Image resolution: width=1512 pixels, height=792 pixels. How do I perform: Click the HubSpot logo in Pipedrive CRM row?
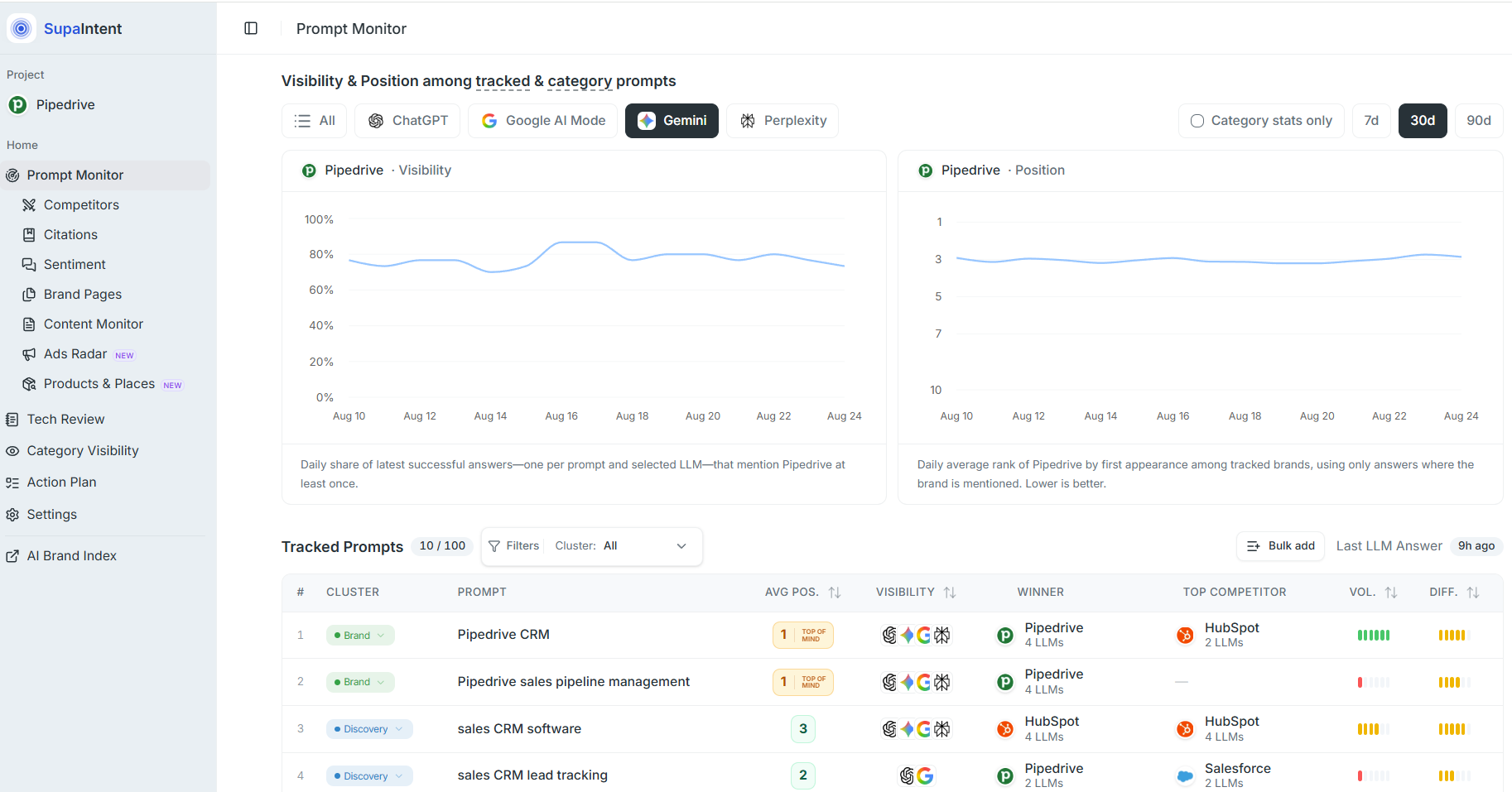1186,636
